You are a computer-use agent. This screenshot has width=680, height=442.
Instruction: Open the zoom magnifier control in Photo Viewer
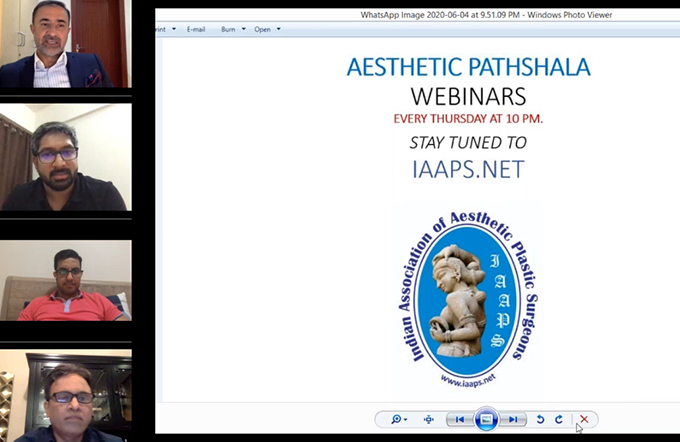point(396,419)
